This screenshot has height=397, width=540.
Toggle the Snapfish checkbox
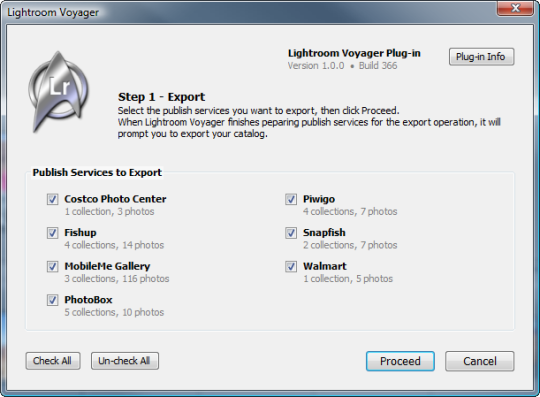291,233
